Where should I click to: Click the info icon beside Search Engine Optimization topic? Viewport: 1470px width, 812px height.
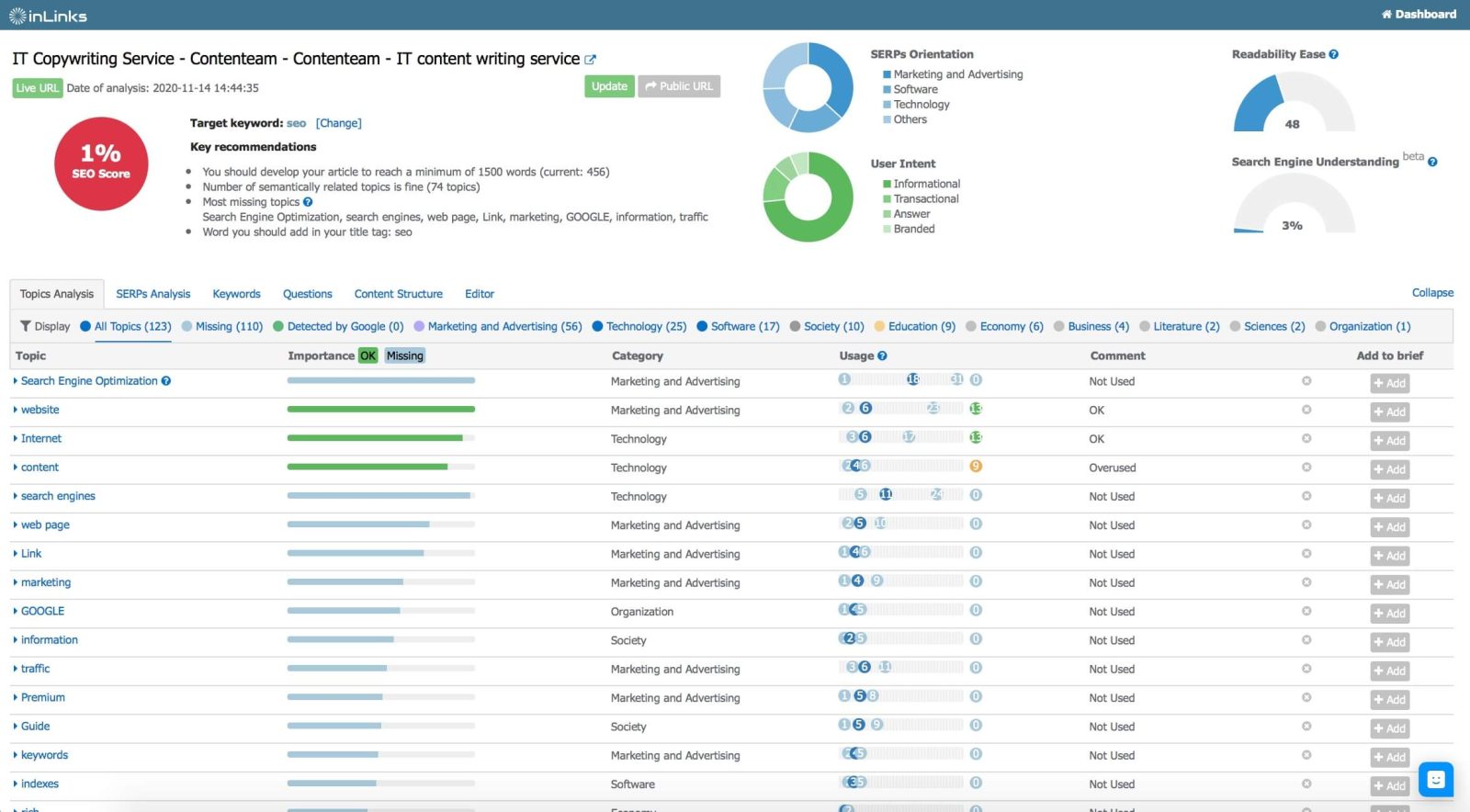(166, 381)
